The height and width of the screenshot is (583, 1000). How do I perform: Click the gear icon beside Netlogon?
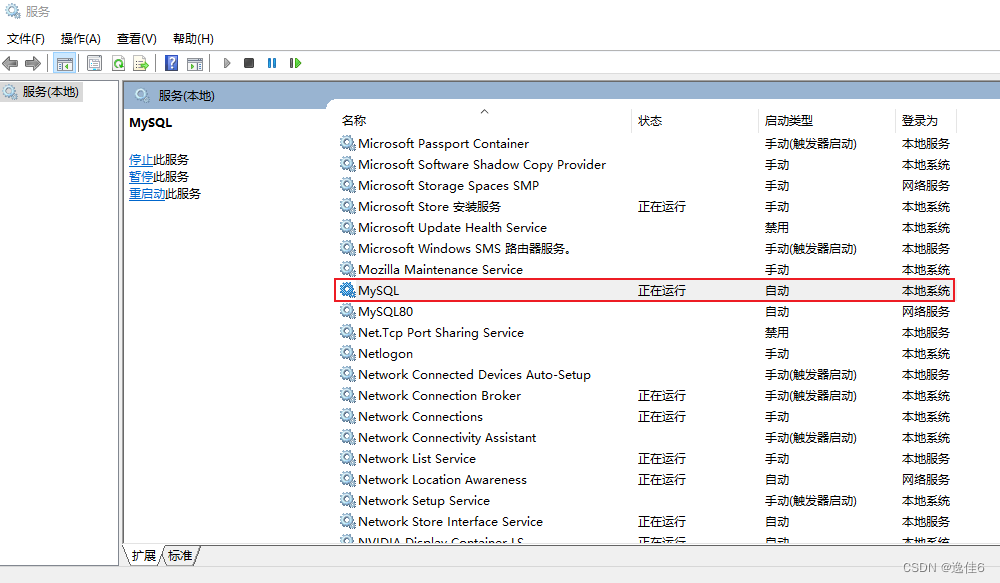click(x=348, y=353)
